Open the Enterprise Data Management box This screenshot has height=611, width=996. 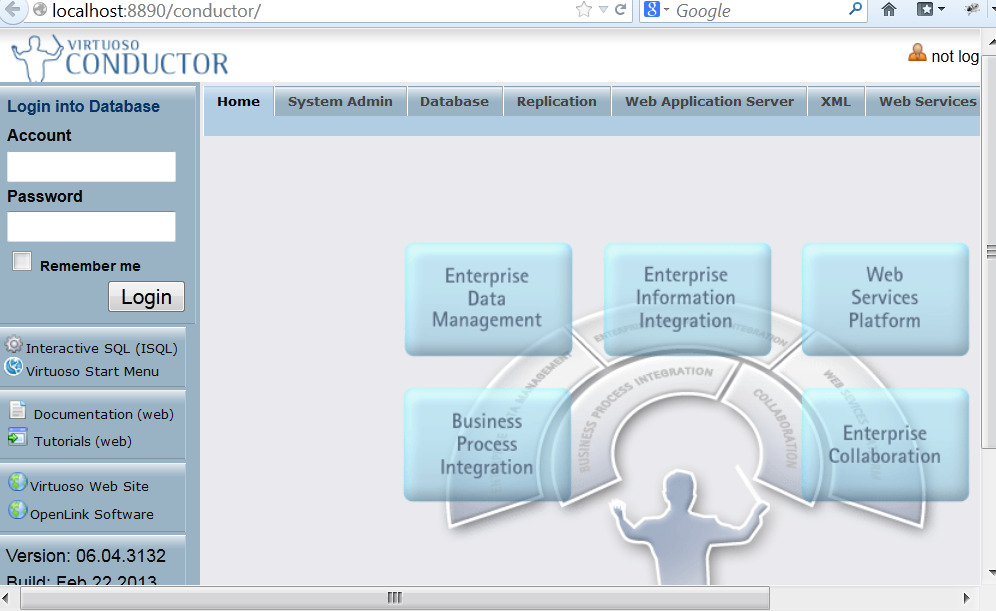(x=488, y=298)
